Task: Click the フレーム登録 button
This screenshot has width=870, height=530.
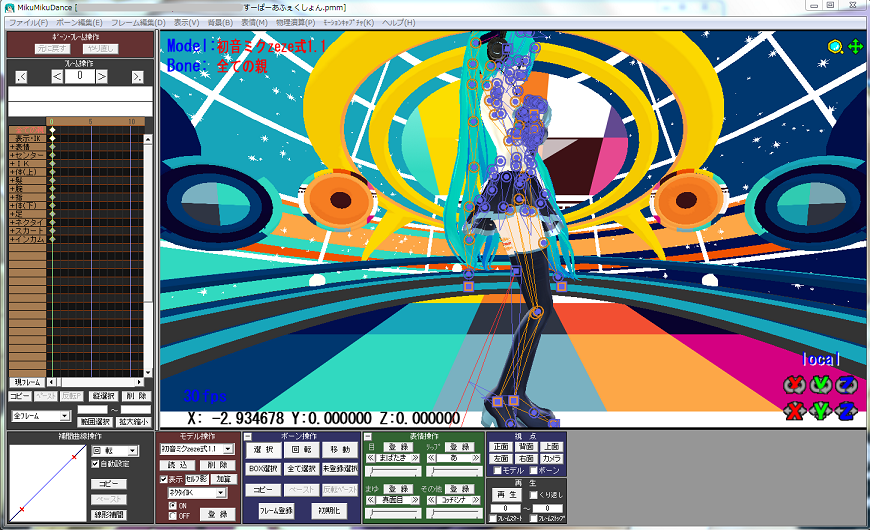Action: (x=276, y=511)
